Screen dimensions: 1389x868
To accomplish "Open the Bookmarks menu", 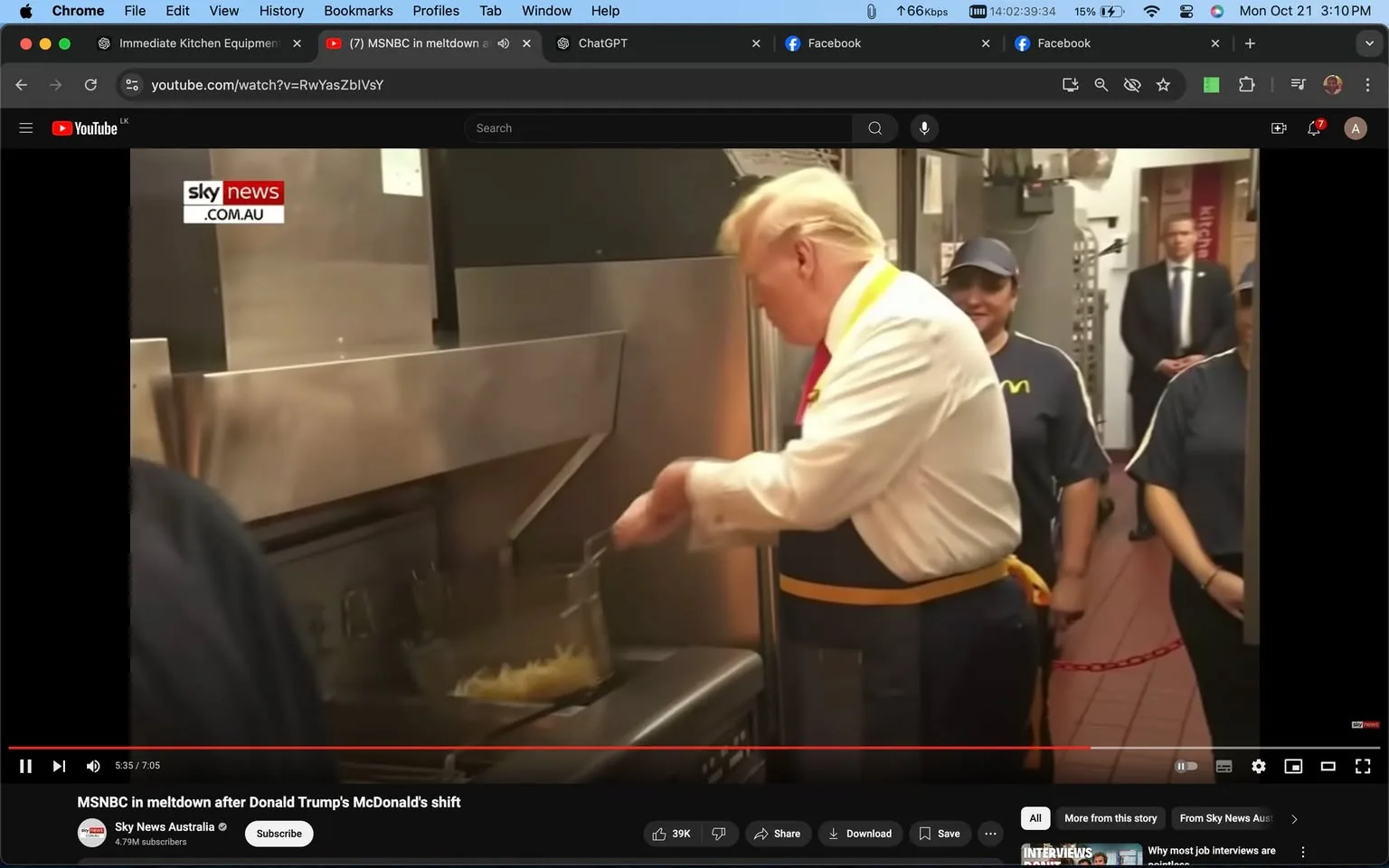I will tap(358, 11).
